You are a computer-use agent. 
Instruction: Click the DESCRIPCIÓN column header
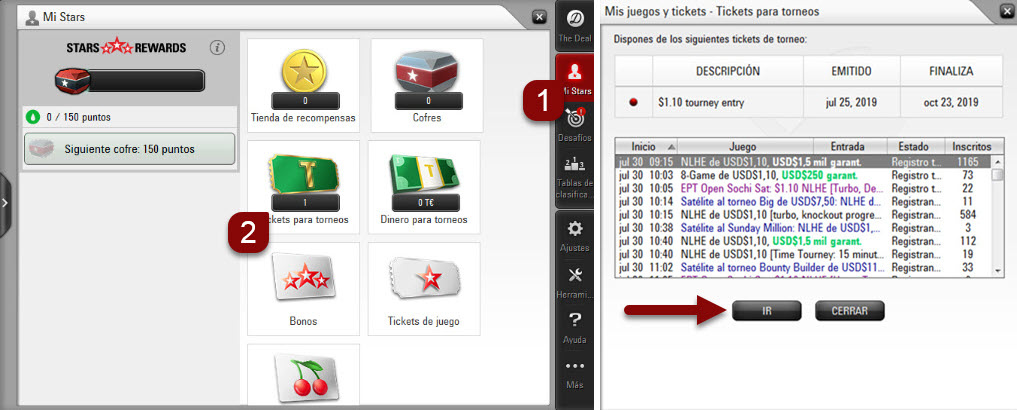728,71
